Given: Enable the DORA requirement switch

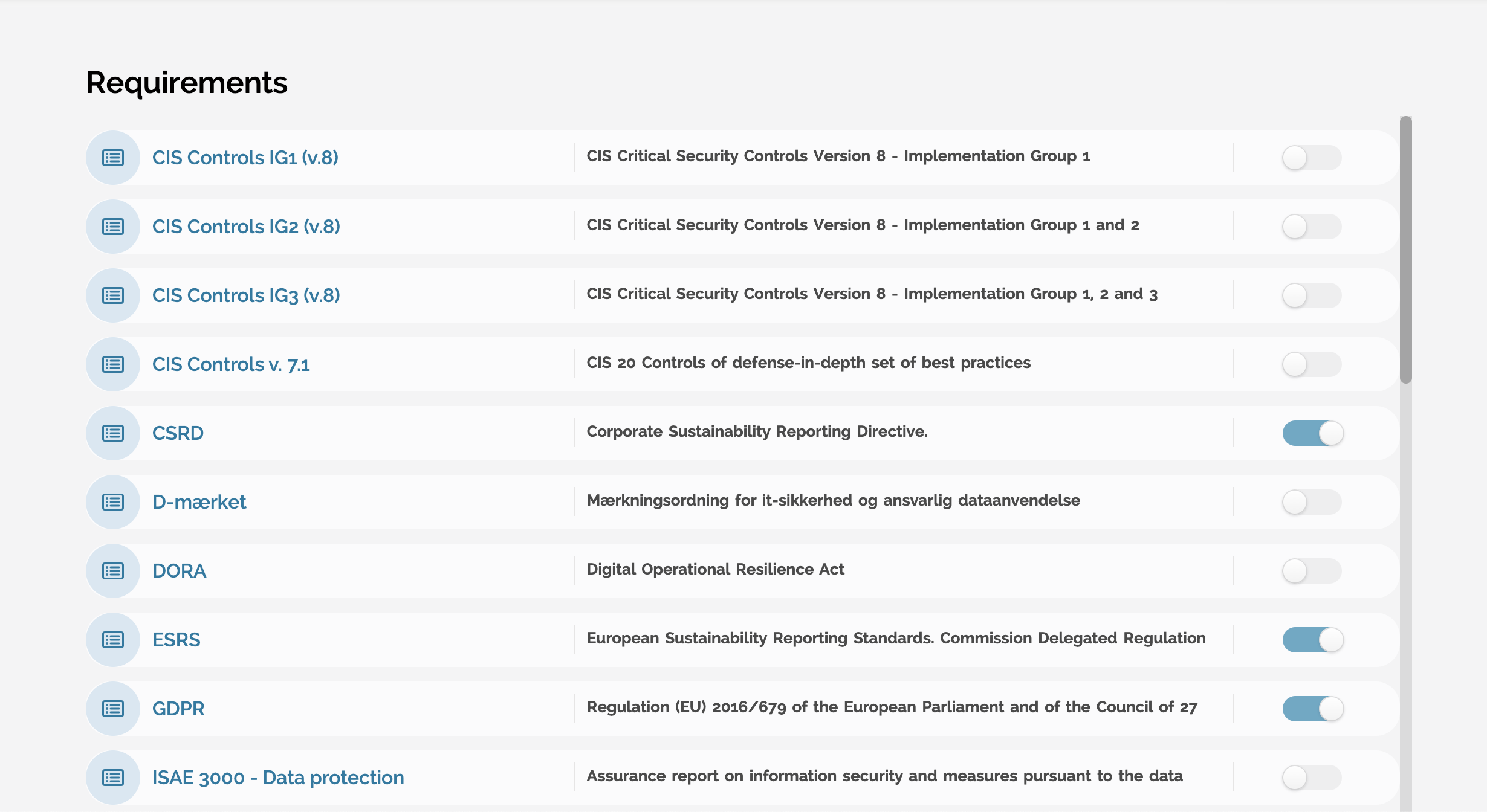Looking at the screenshot, I should tap(1312, 571).
